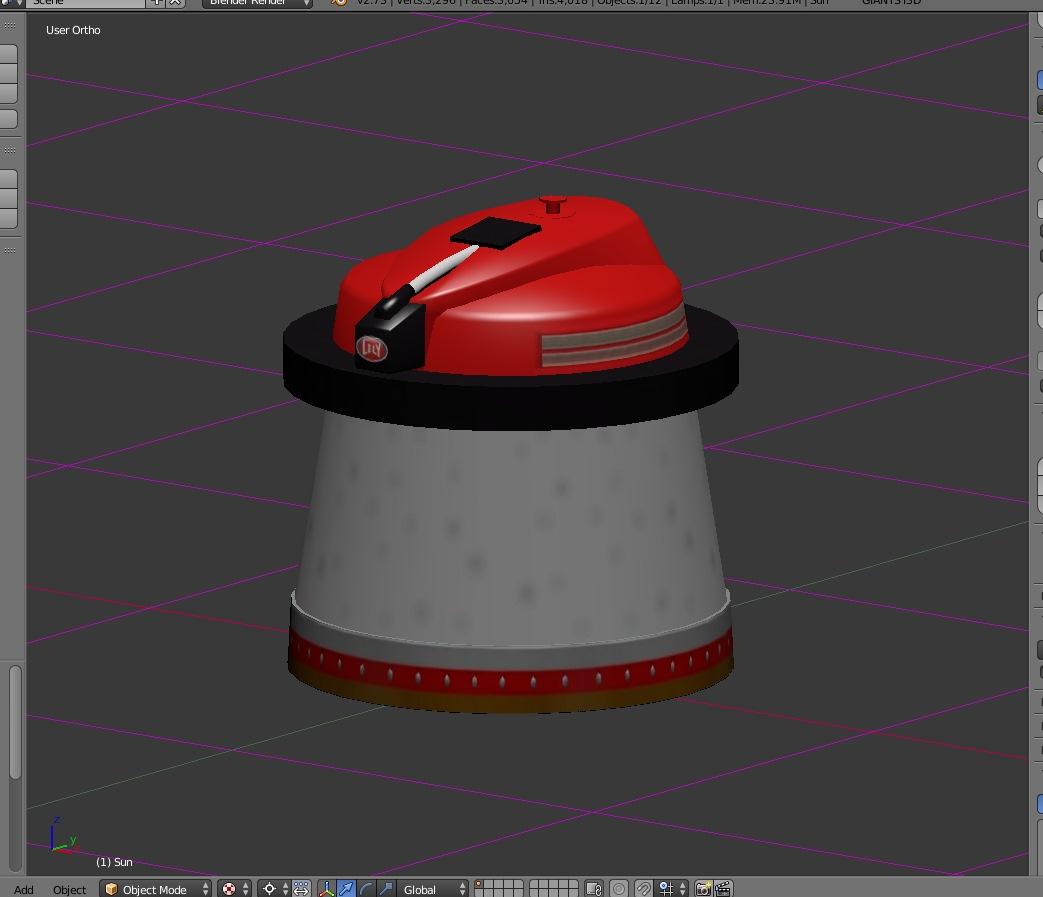Image resolution: width=1043 pixels, height=897 pixels.
Task: Expand the Global orientation dropdown
Action: tap(433, 889)
